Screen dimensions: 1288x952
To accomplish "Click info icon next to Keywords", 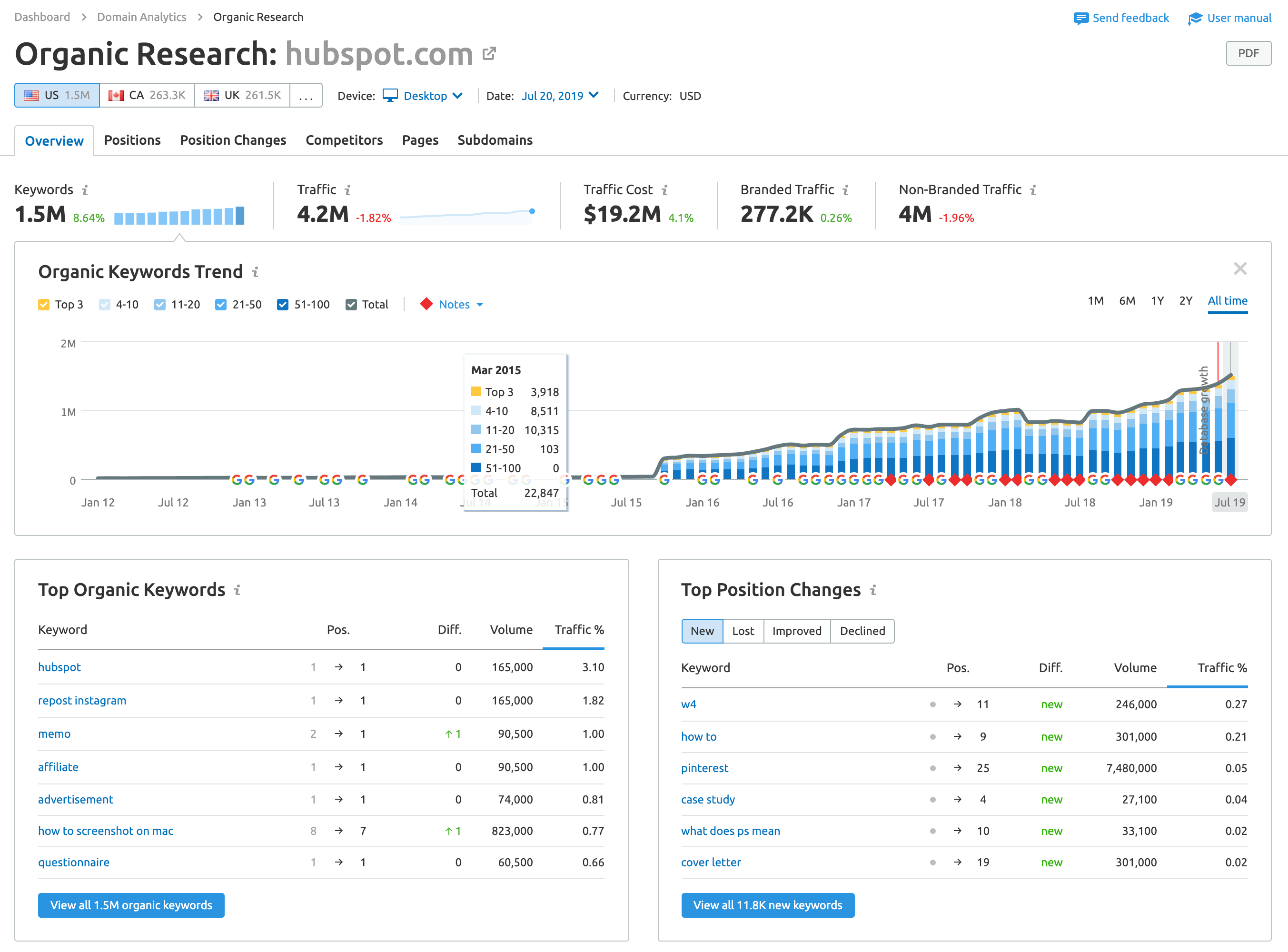I will [85, 189].
